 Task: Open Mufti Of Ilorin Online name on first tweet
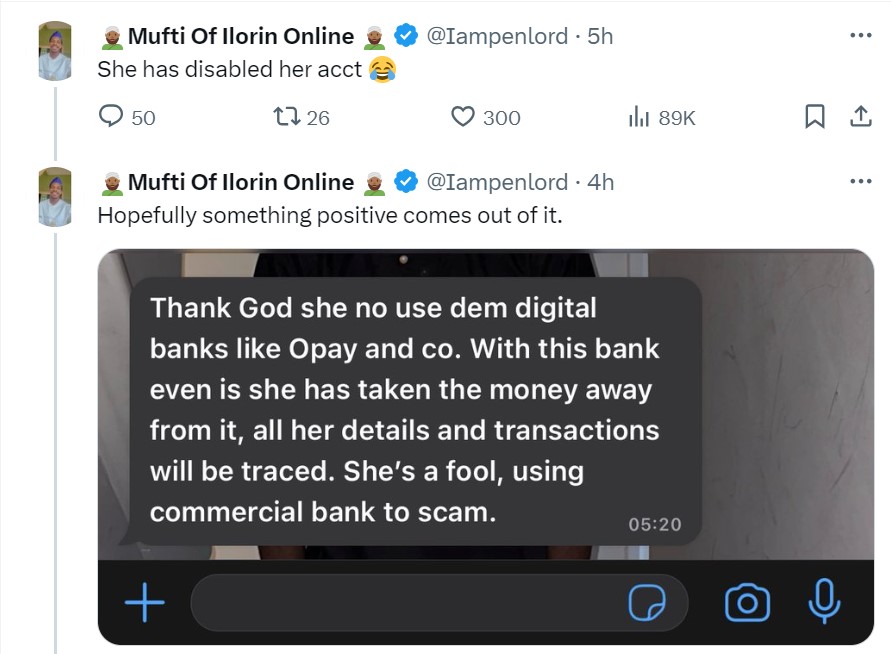pos(241,37)
